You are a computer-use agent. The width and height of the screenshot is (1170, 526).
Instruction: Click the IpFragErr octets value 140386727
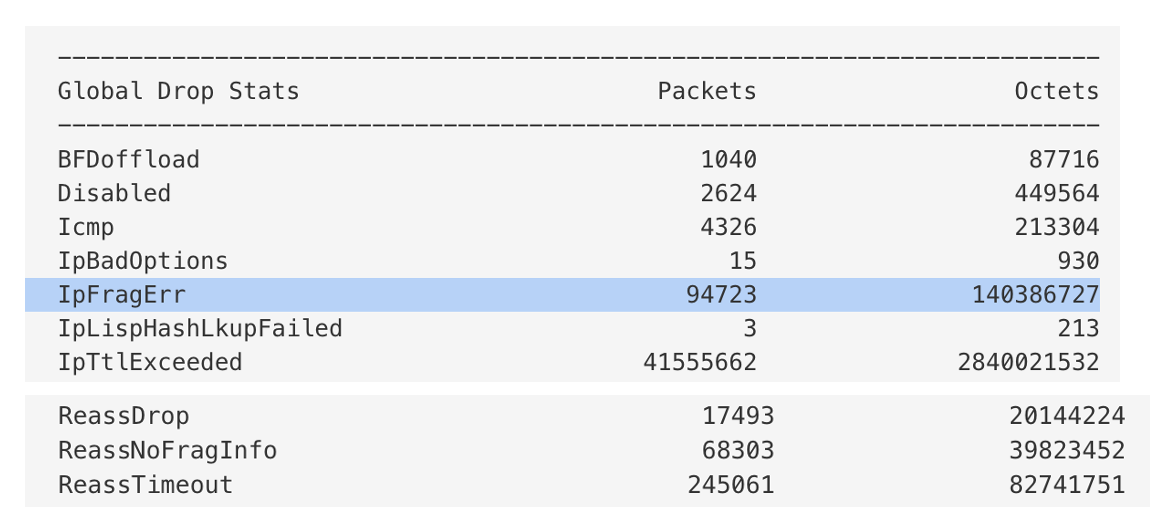point(1035,295)
